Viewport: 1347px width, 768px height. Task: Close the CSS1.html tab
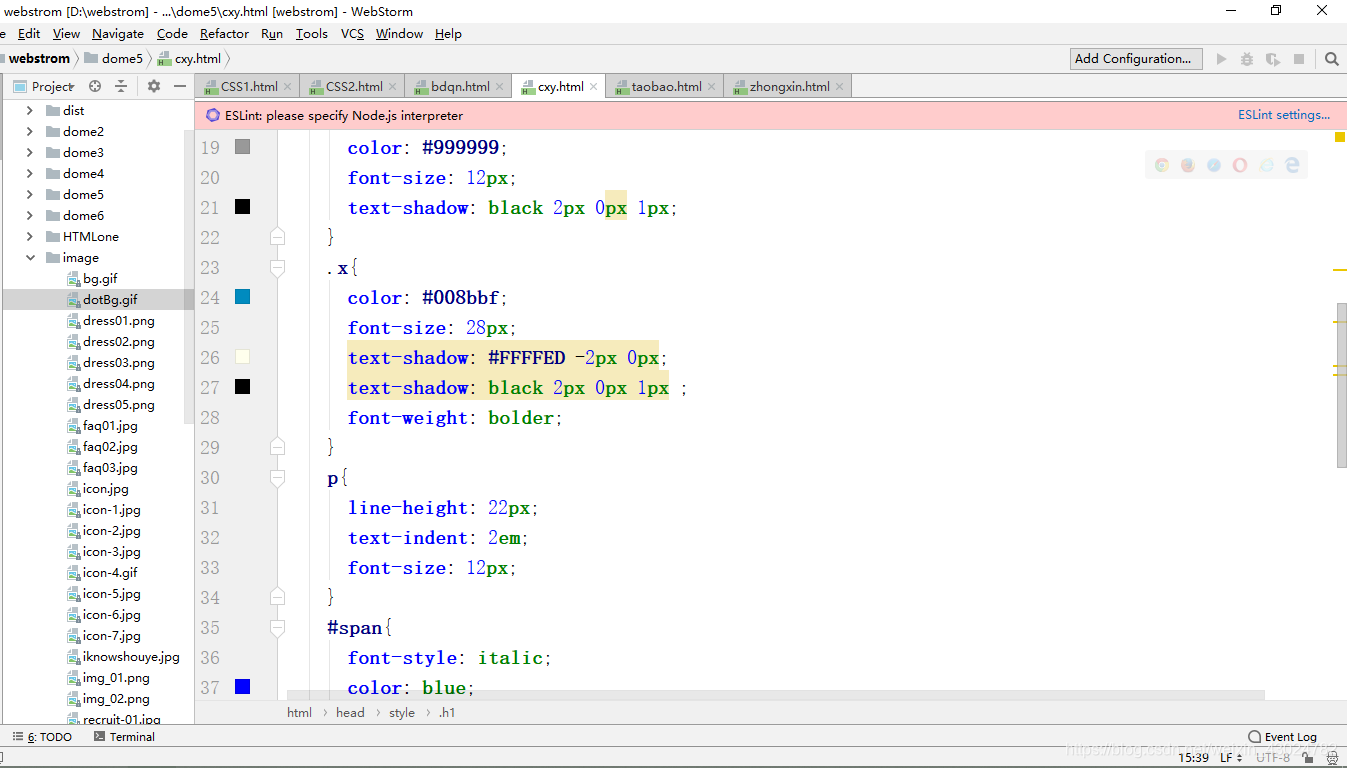click(288, 87)
